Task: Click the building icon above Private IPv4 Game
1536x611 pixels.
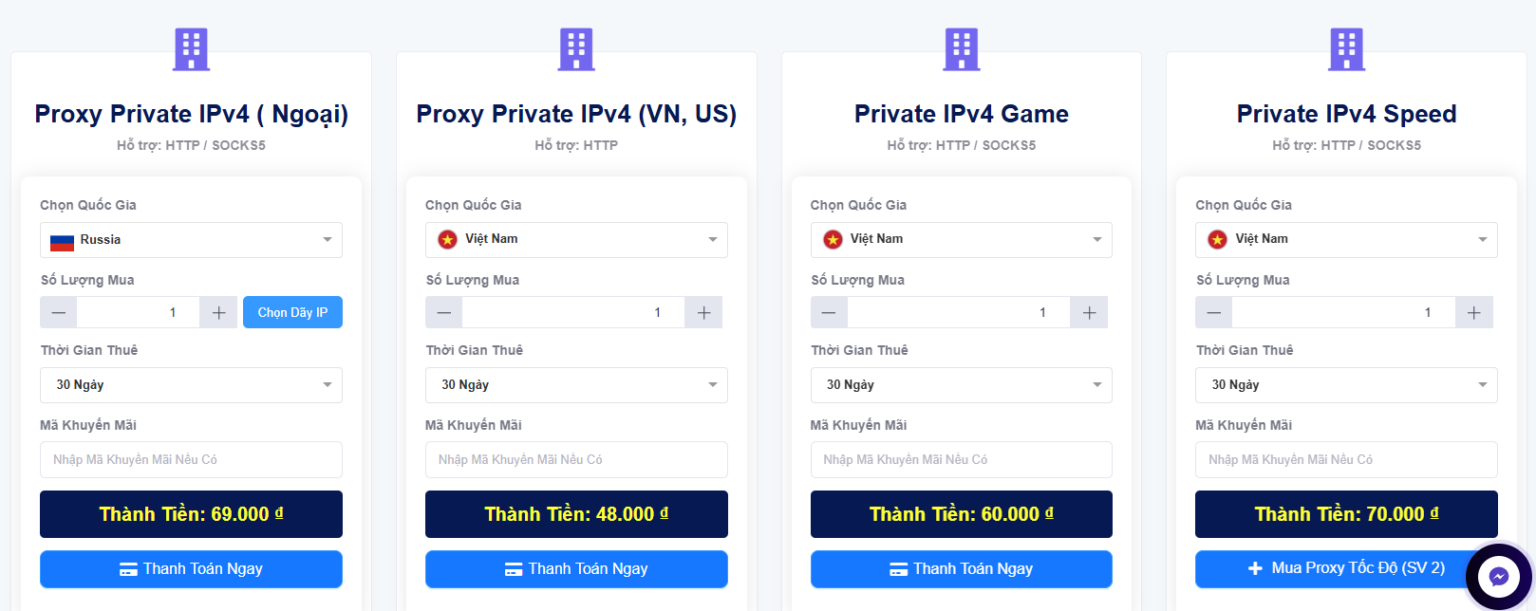Action: pos(961,47)
